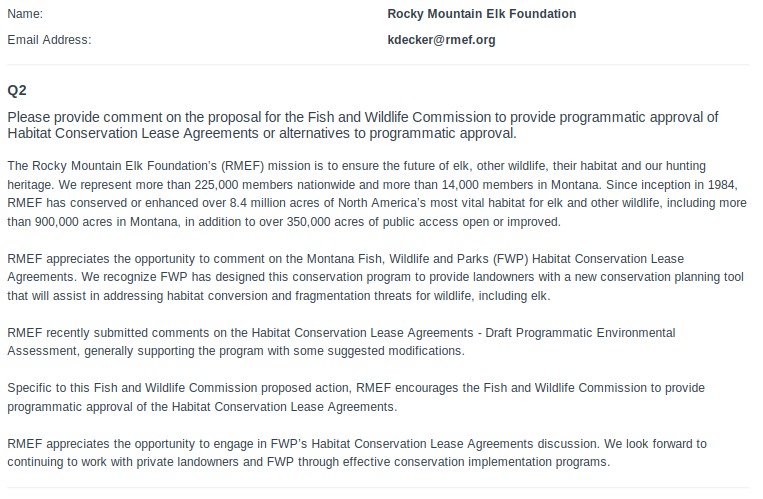The width and height of the screenshot is (763, 499).
Task: Click the paragraph starting 'RMEF appreciates the opportunity to engage'
Action: tap(357, 453)
